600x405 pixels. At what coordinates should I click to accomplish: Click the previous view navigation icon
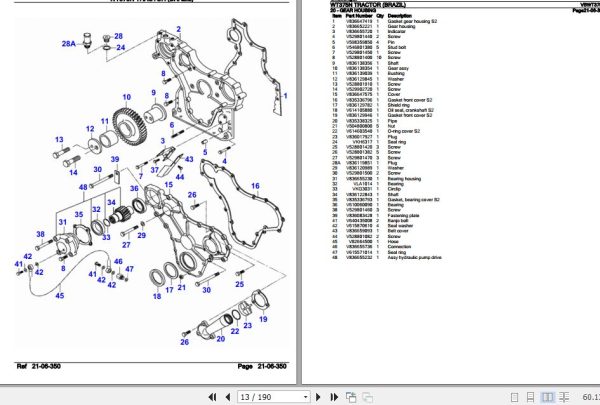tap(351, 397)
